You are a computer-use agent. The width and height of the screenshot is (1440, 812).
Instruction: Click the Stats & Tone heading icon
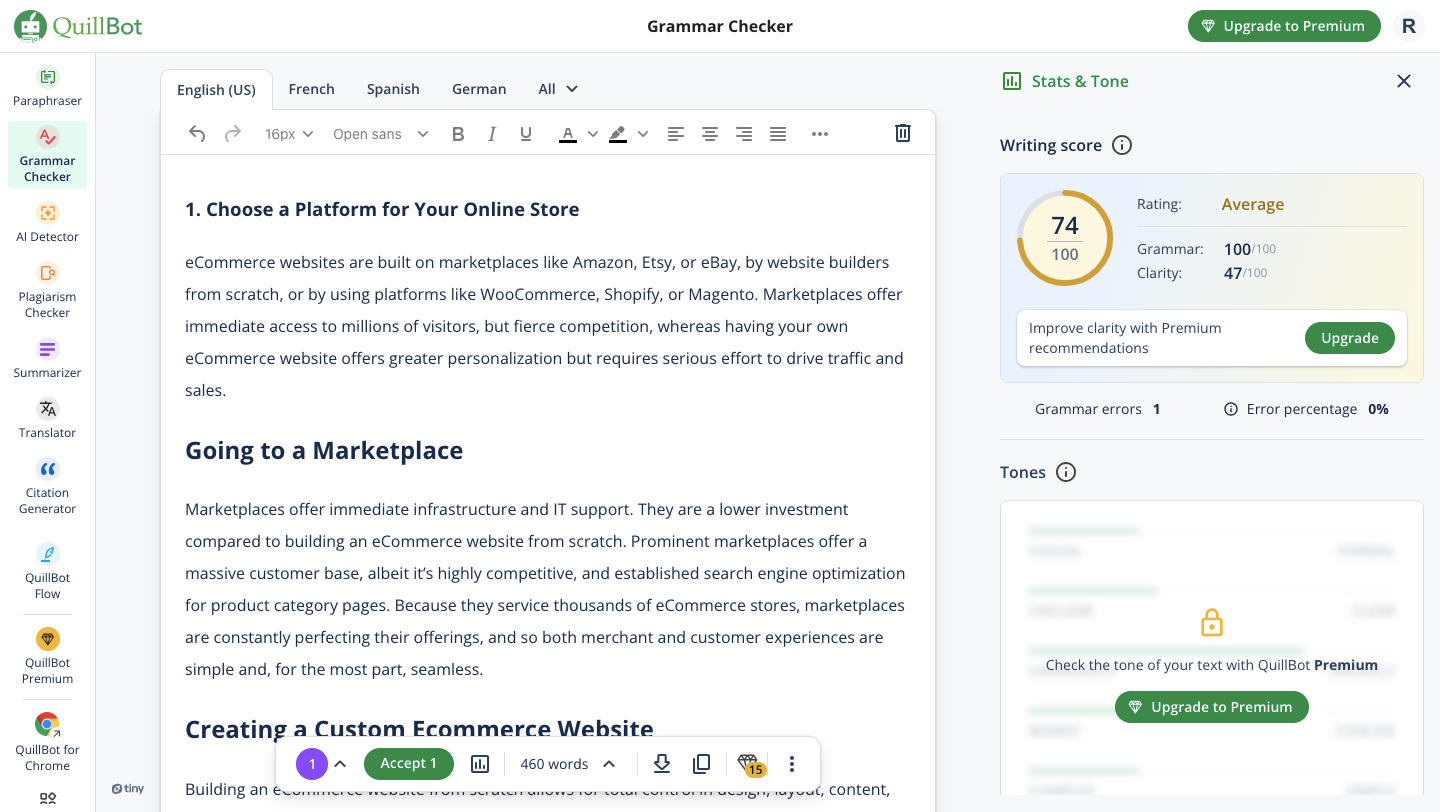coord(1012,81)
